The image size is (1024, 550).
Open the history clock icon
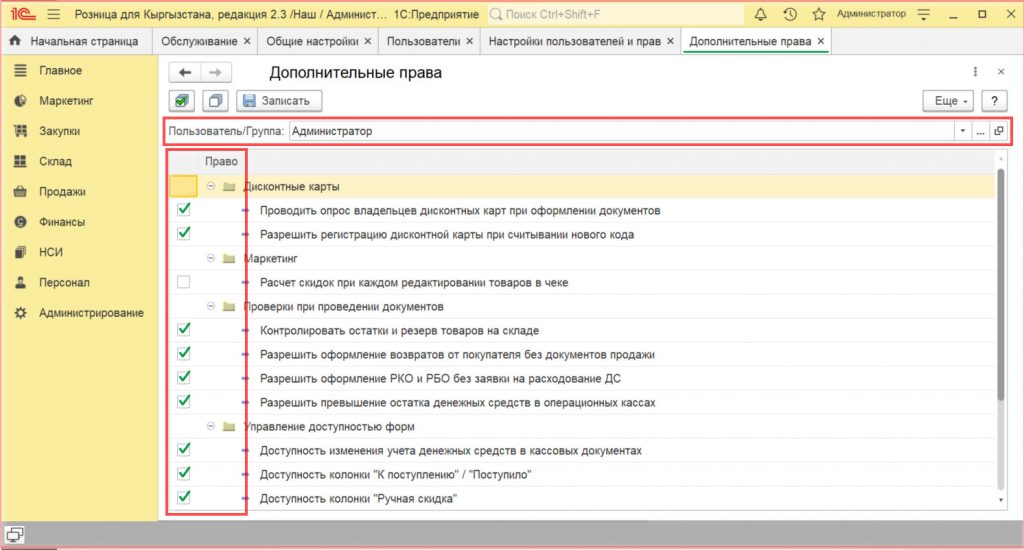pos(790,14)
